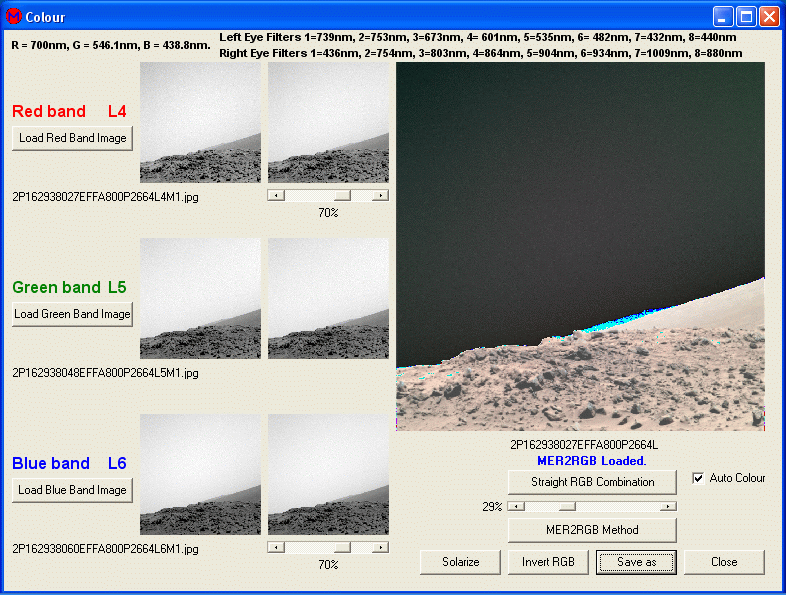Open the Save as dialog
Viewport: 786px width, 595px height.
point(637,562)
